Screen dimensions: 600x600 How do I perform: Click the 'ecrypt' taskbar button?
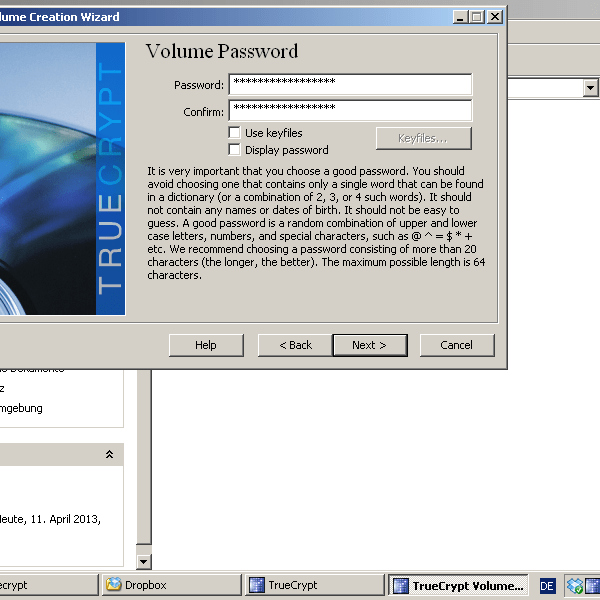(49, 585)
